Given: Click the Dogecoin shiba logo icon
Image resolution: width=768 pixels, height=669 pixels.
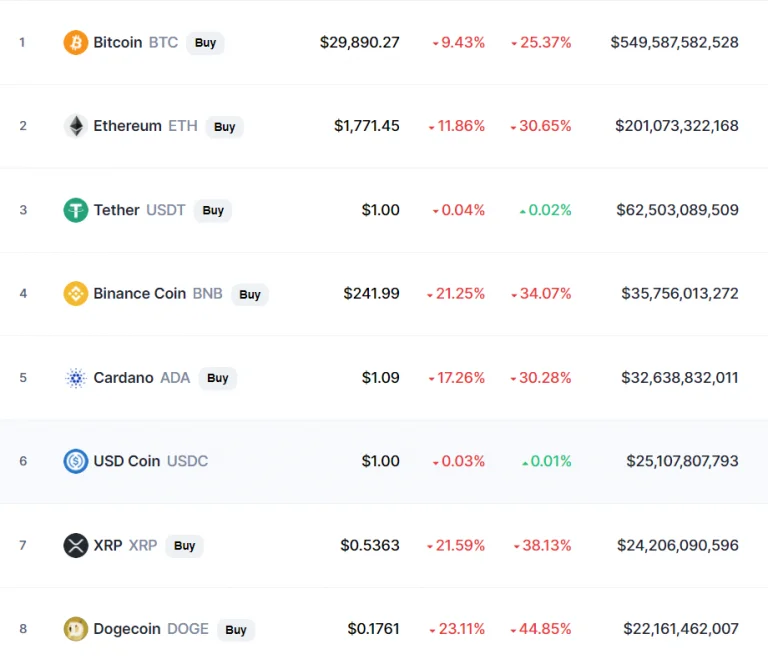Looking at the screenshot, I should click(x=76, y=629).
